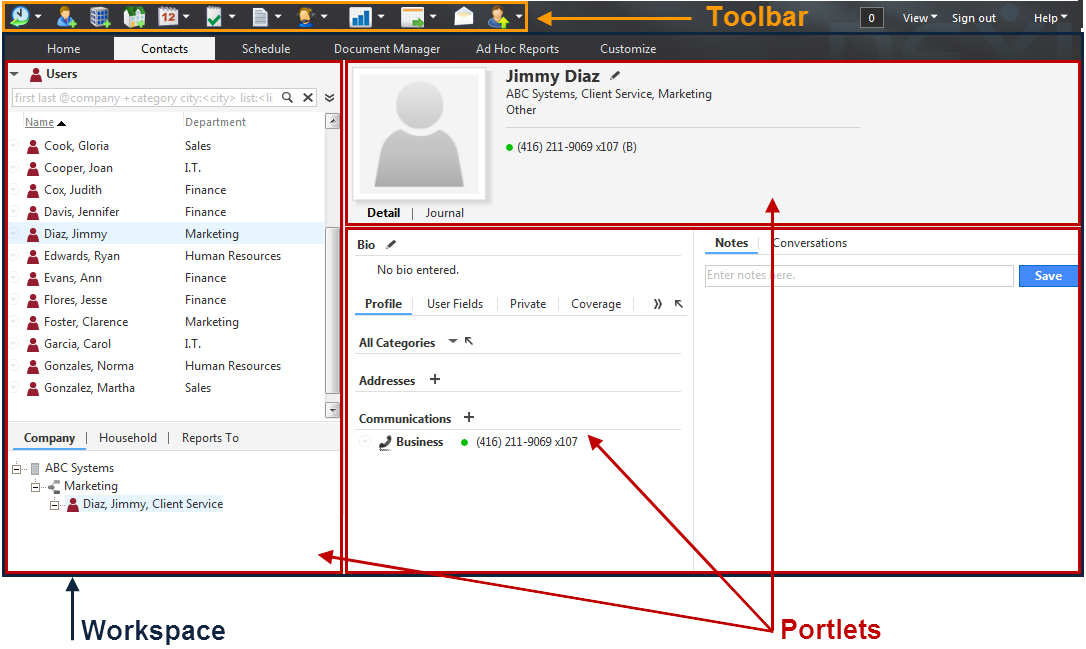Viewport: 1086px width, 649px height.
Task: Open the calendar icon showing 12
Action: point(168,16)
